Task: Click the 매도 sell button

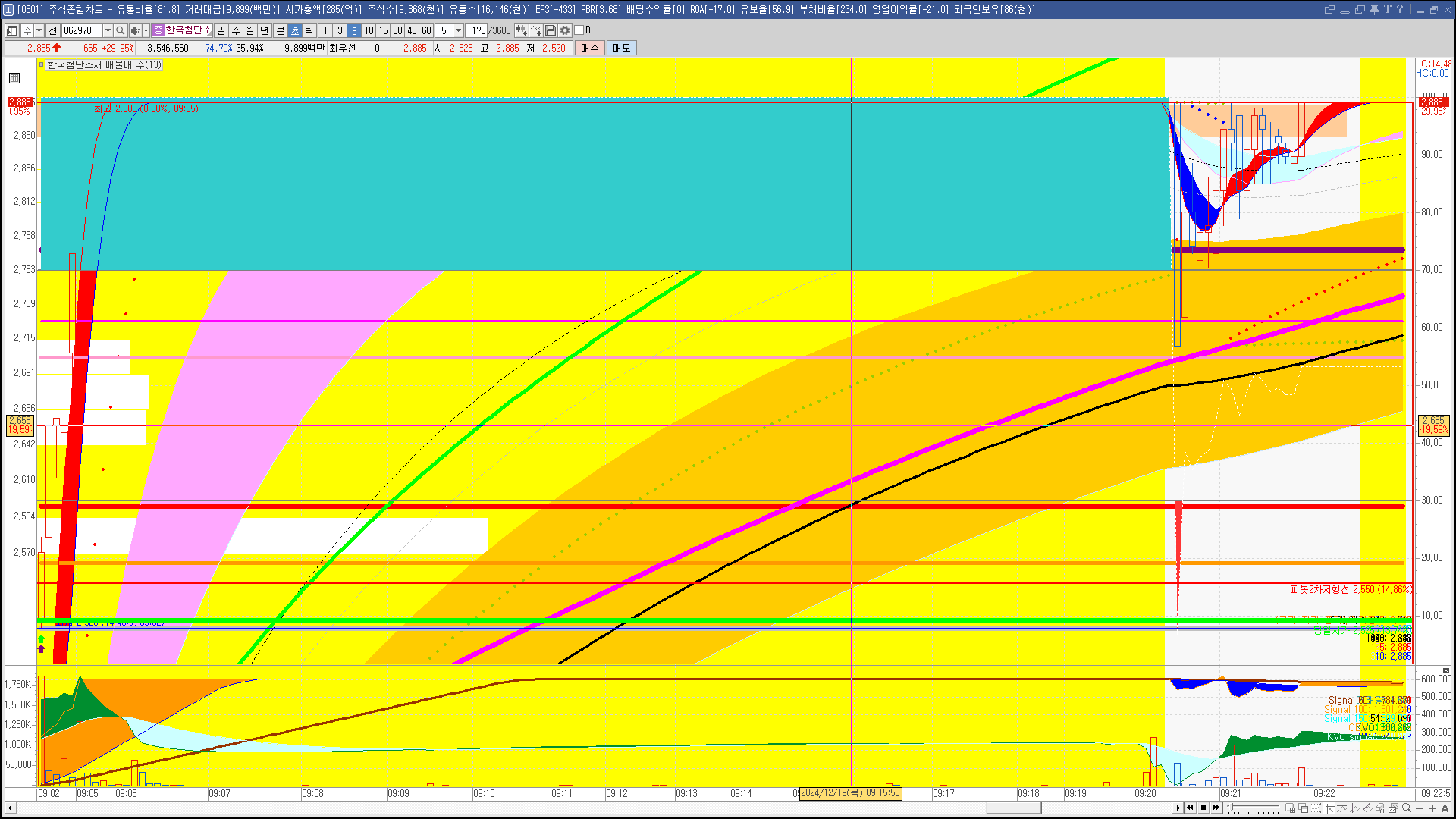Action: click(621, 48)
